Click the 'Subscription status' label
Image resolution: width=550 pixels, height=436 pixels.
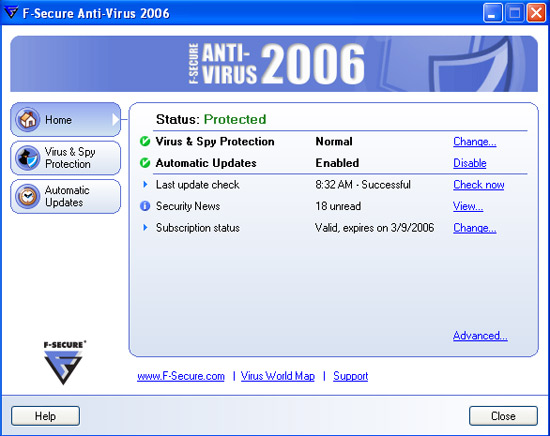click(x=198, y=228)
